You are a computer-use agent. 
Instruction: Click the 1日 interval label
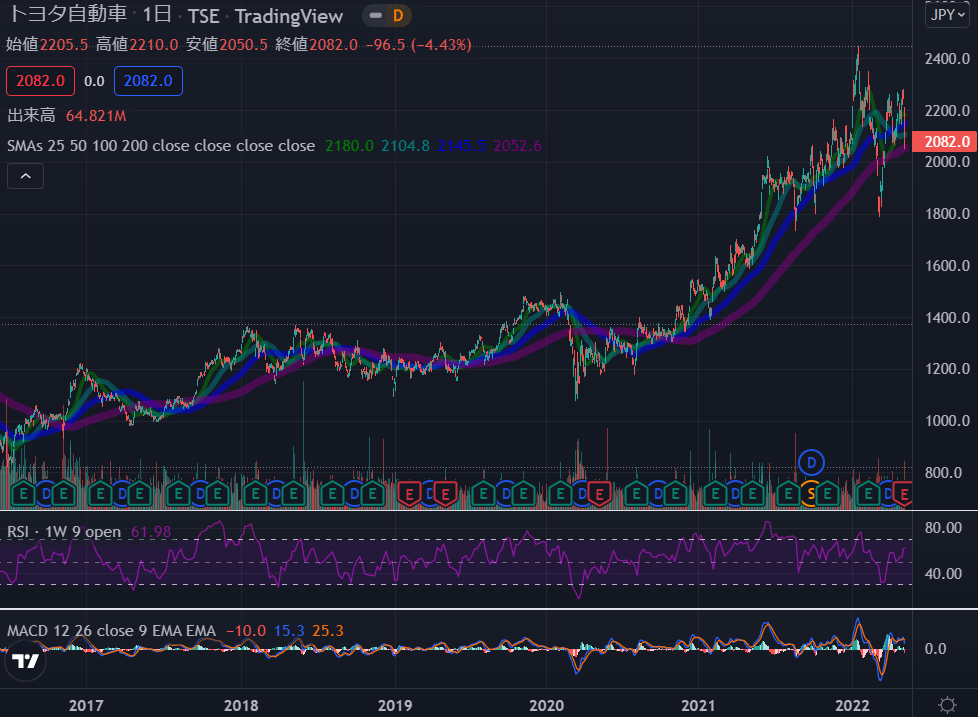(x=156, y=14)
